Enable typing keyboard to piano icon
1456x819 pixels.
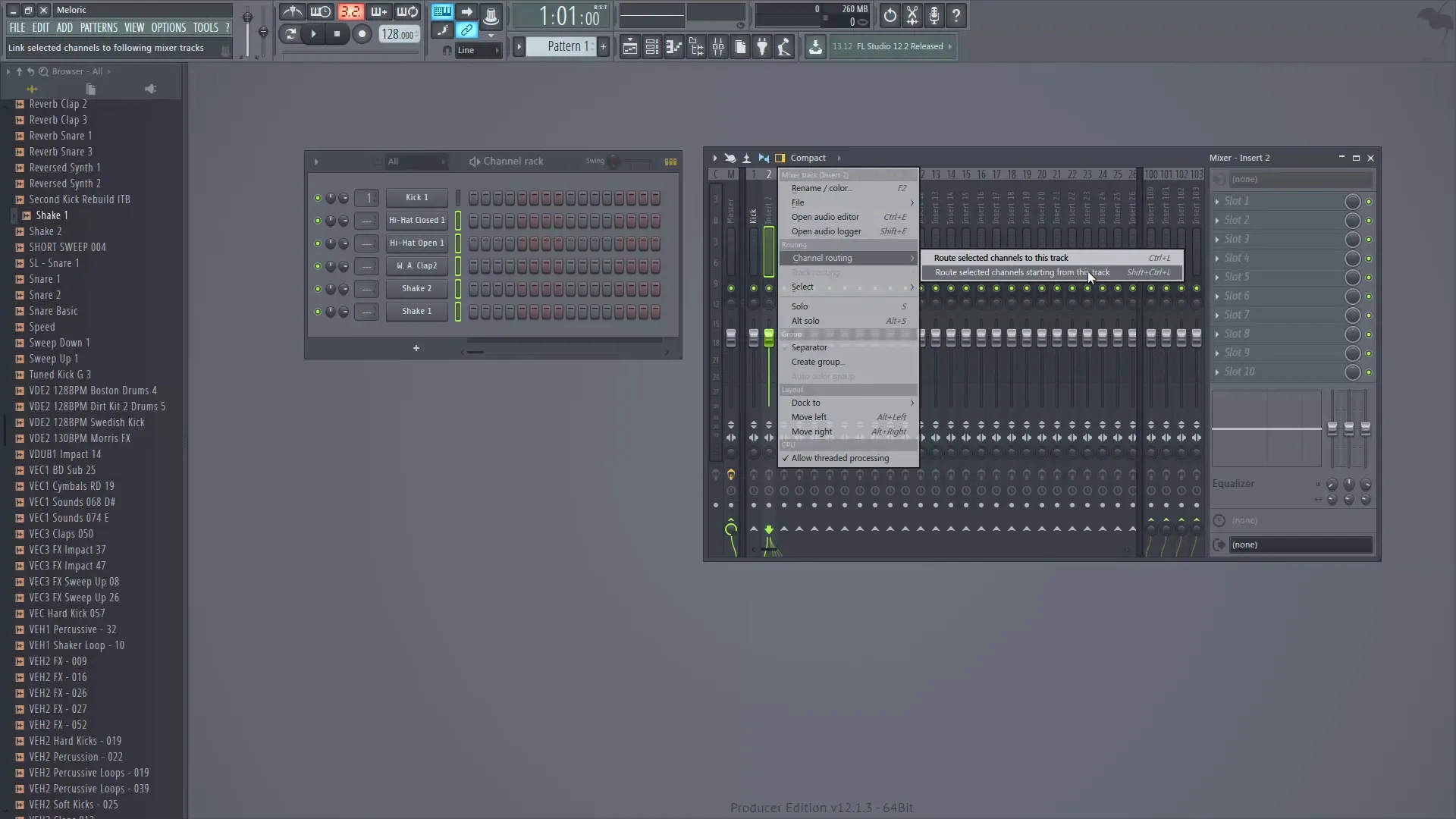(x=442, y=12)
